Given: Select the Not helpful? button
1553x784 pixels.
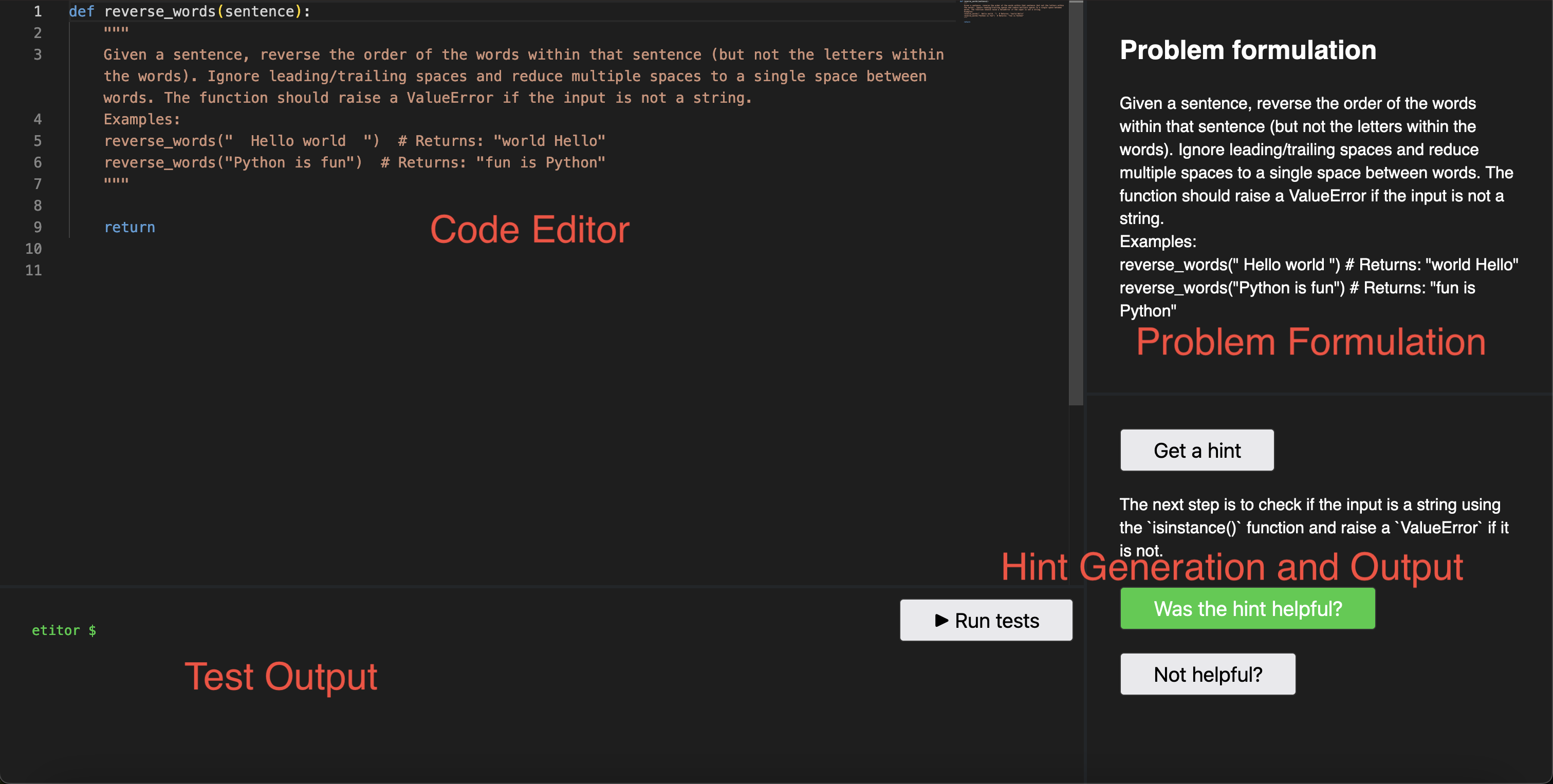Looking at the screenshot, I should [1208, 675].
